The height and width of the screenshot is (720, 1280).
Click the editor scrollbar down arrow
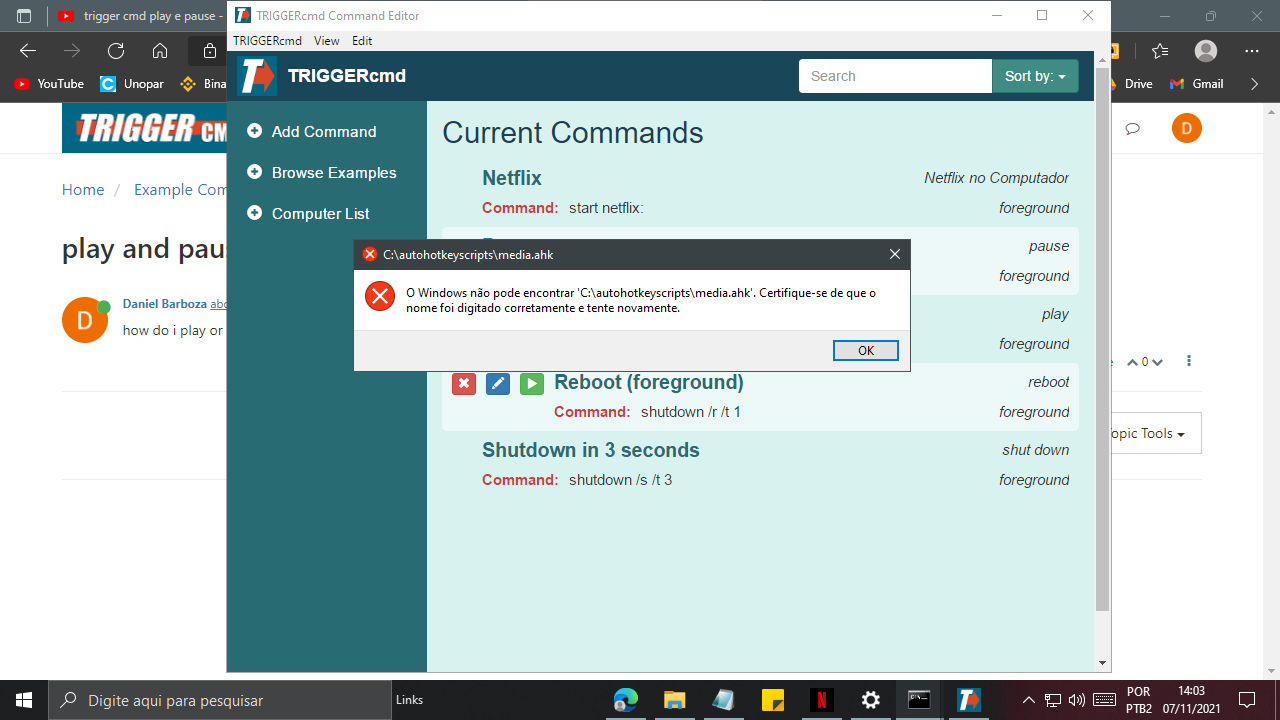click(1103, 663)
